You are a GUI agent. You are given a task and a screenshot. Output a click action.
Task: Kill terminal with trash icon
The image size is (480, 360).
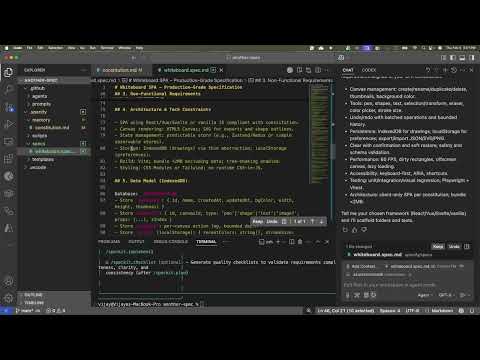[300, 242]
